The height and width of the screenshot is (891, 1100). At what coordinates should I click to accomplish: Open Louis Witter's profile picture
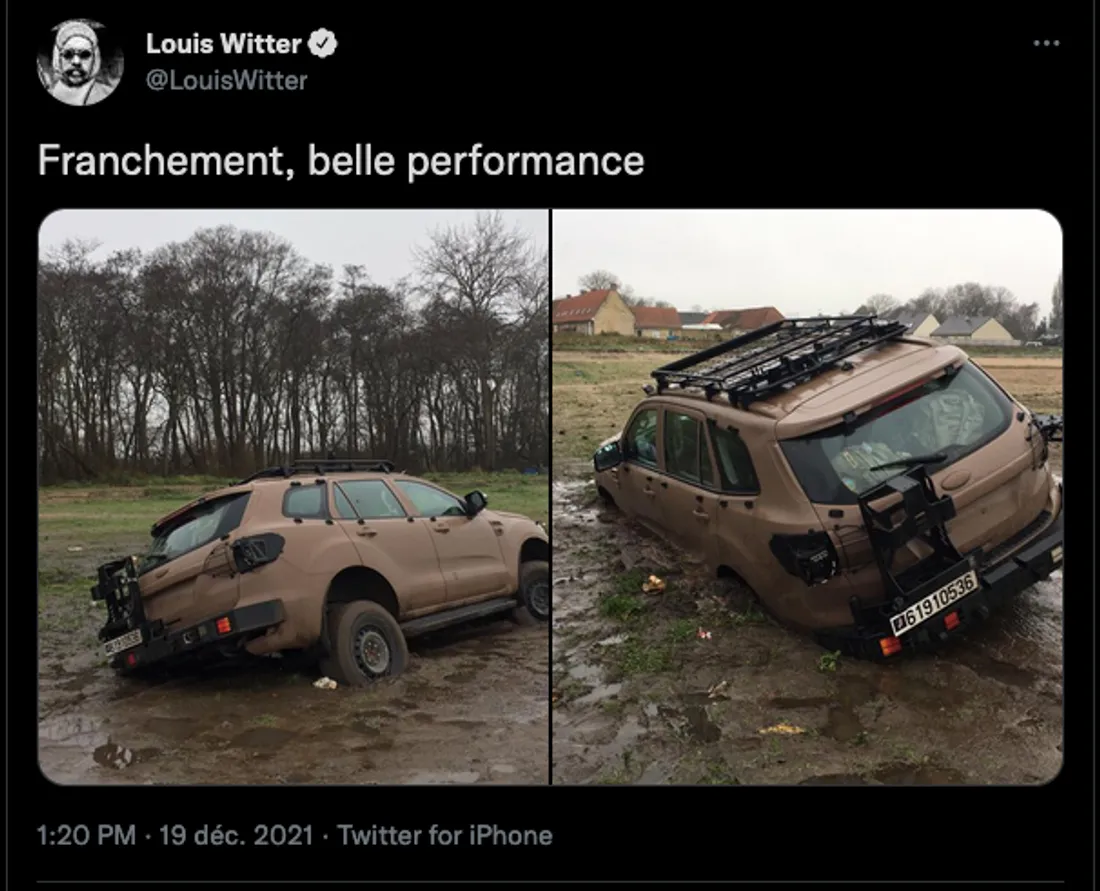coord(80,62)
